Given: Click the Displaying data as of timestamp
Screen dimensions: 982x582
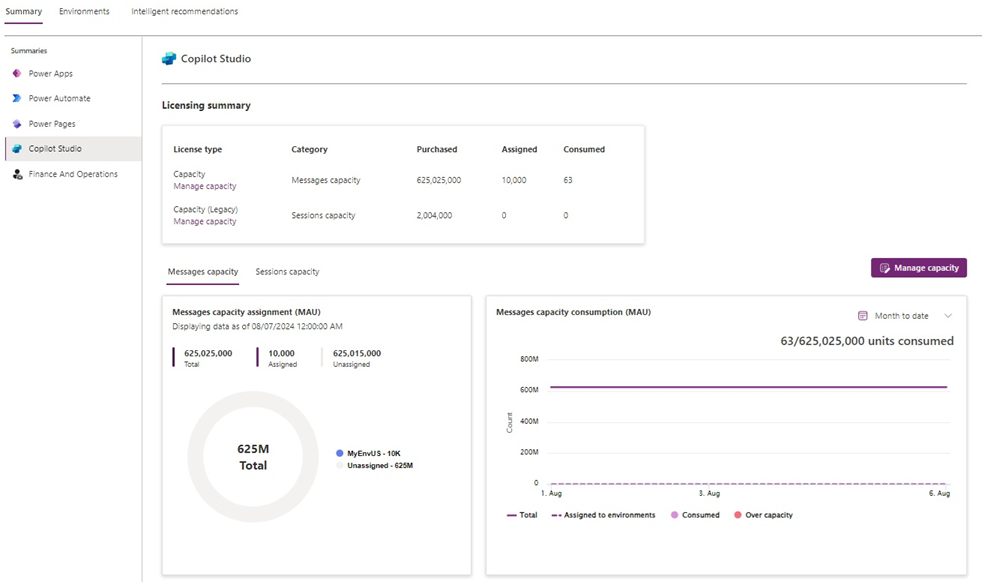Looking at the screenshot, I should tap(257, 326).
